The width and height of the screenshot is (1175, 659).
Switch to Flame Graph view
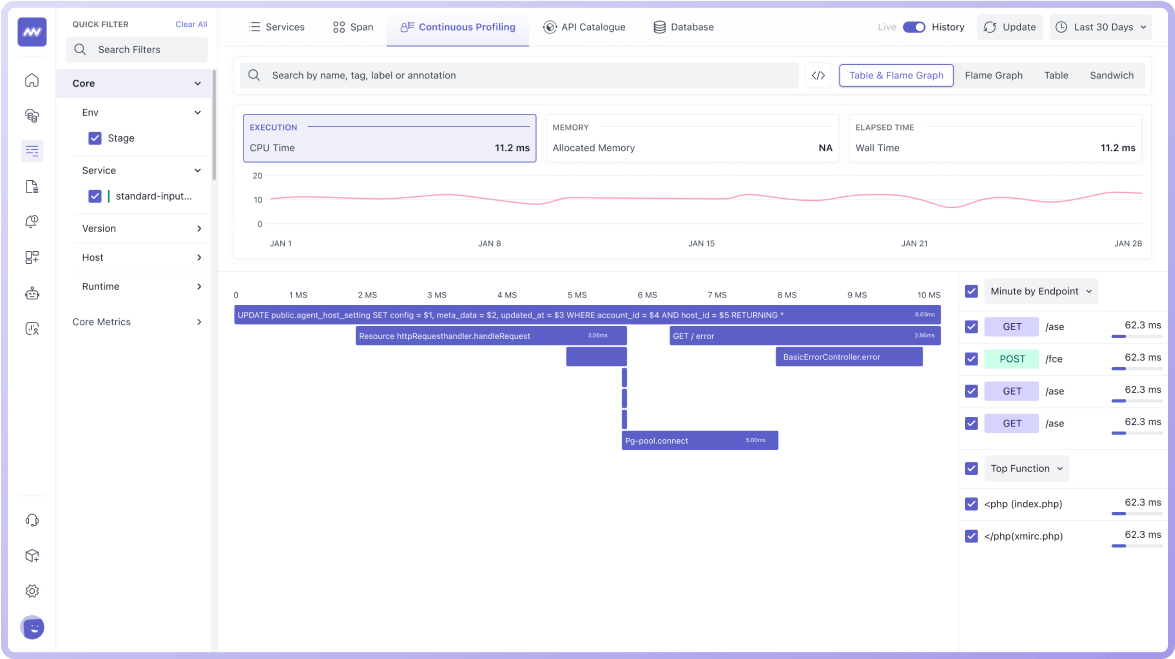994,75
